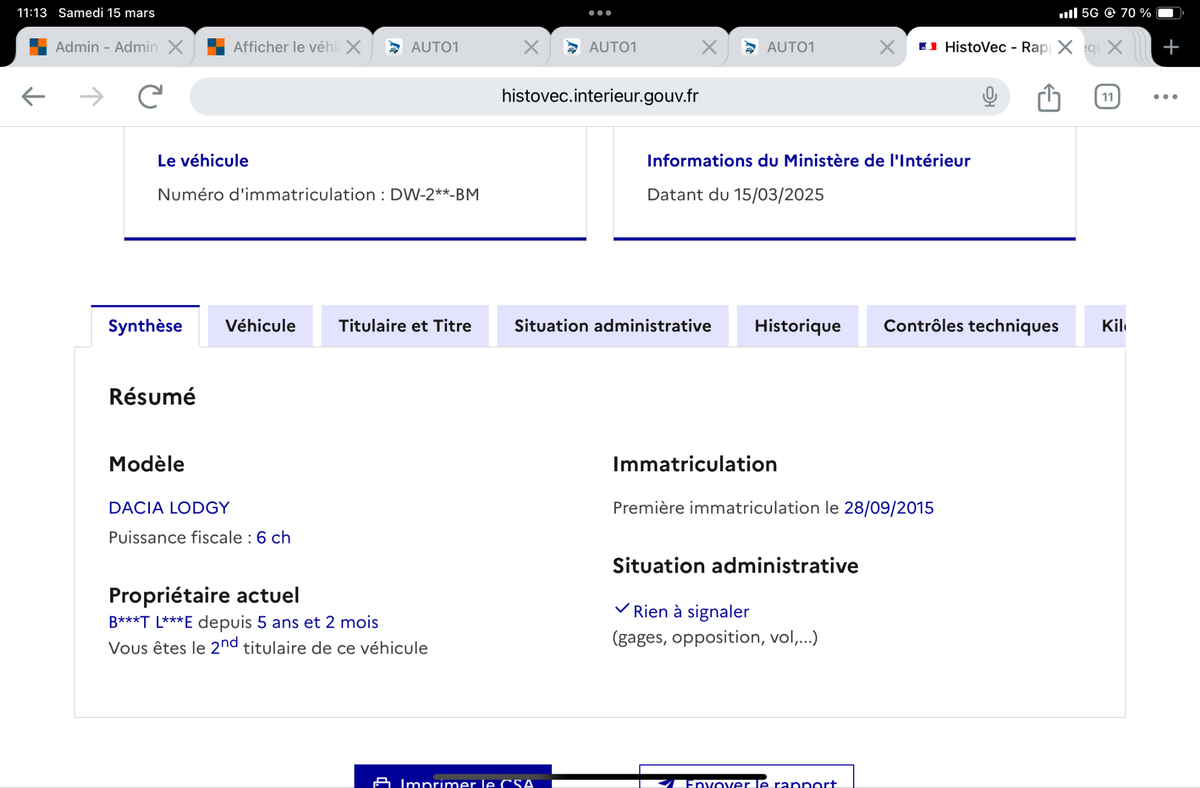Open the Historique tab

click(798, 326)
